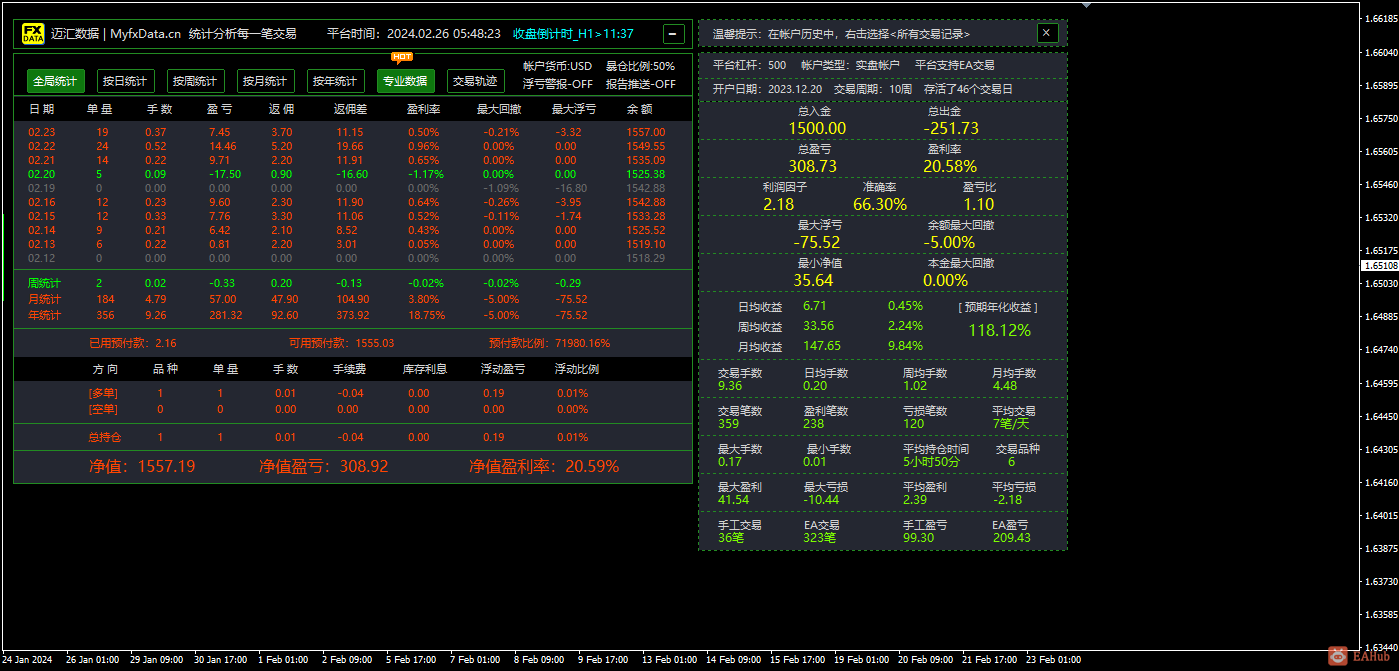This screenshot has width=1399, height=671.
Task: Minimize the MyfxData panel with dash button
Action: click(674, 34)
